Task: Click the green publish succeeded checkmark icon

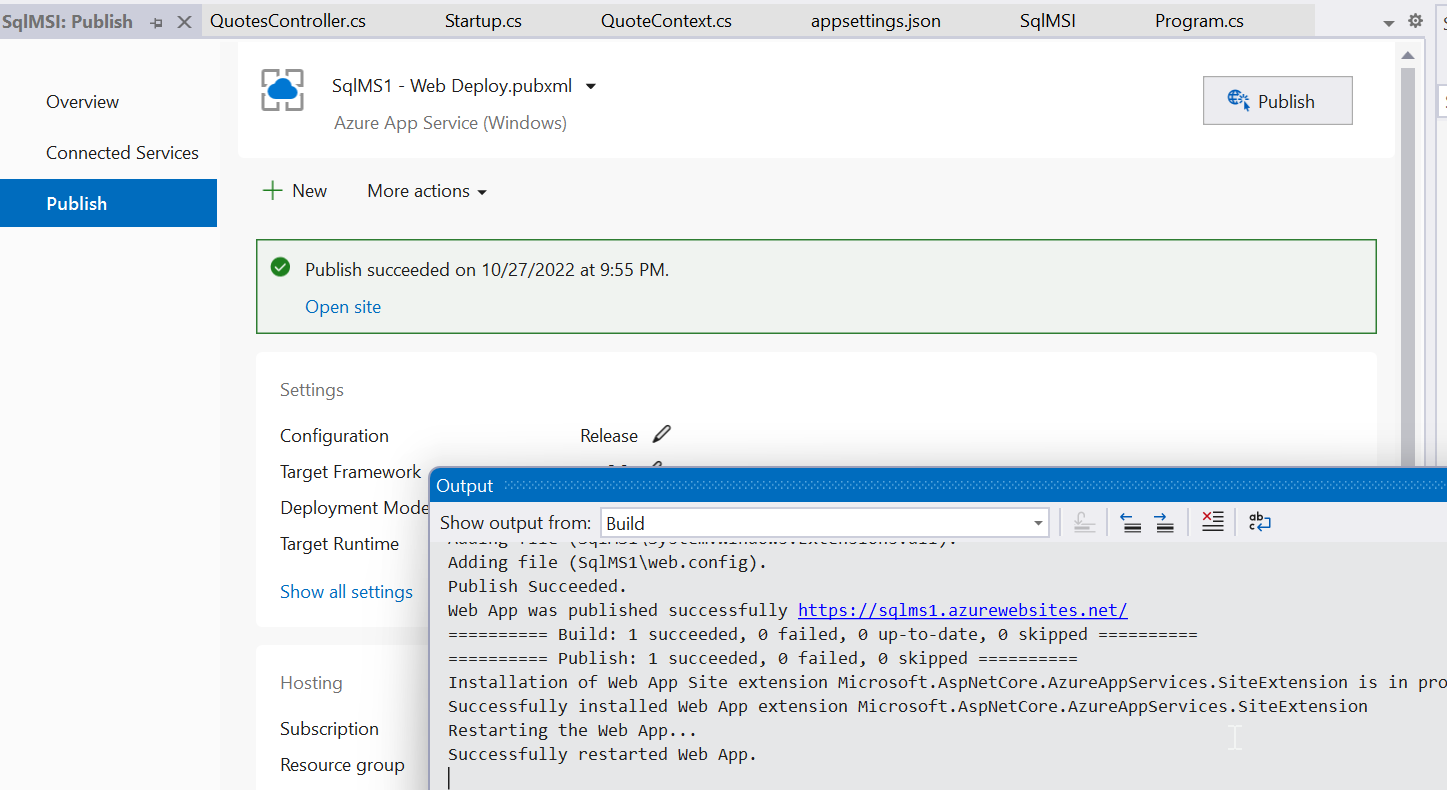Action: point(281,267)
